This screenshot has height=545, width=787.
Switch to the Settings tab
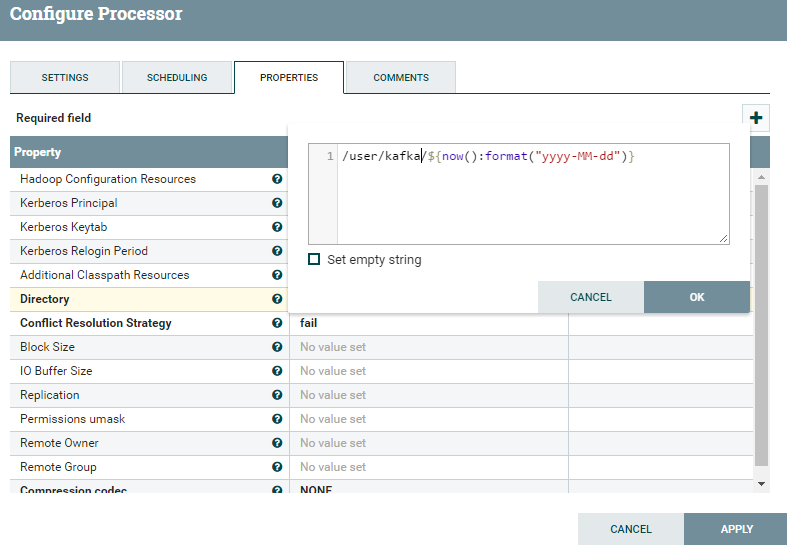coord(65,78)
